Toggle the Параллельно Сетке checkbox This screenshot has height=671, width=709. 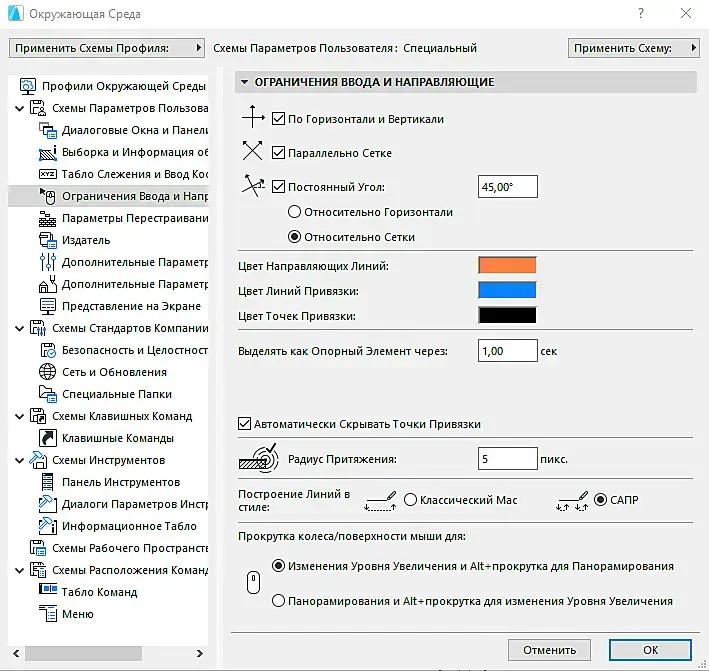tap(278, 153)
